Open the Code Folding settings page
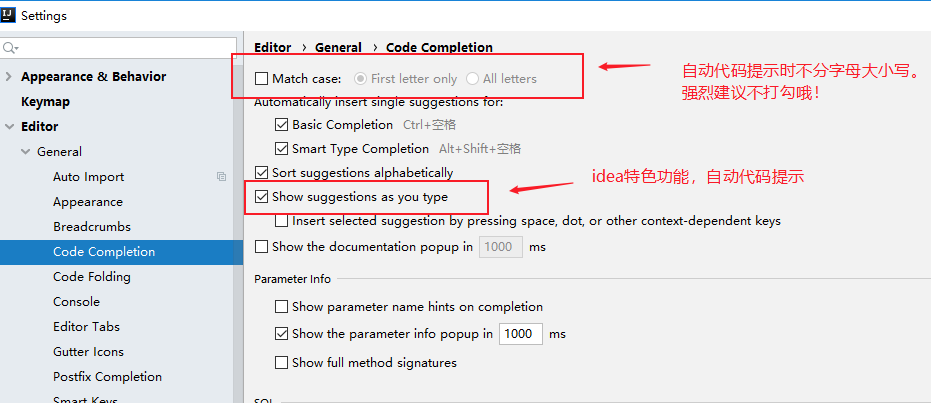Image resolution: width=931 pixels, height=403 pixels. coord(91,277)
